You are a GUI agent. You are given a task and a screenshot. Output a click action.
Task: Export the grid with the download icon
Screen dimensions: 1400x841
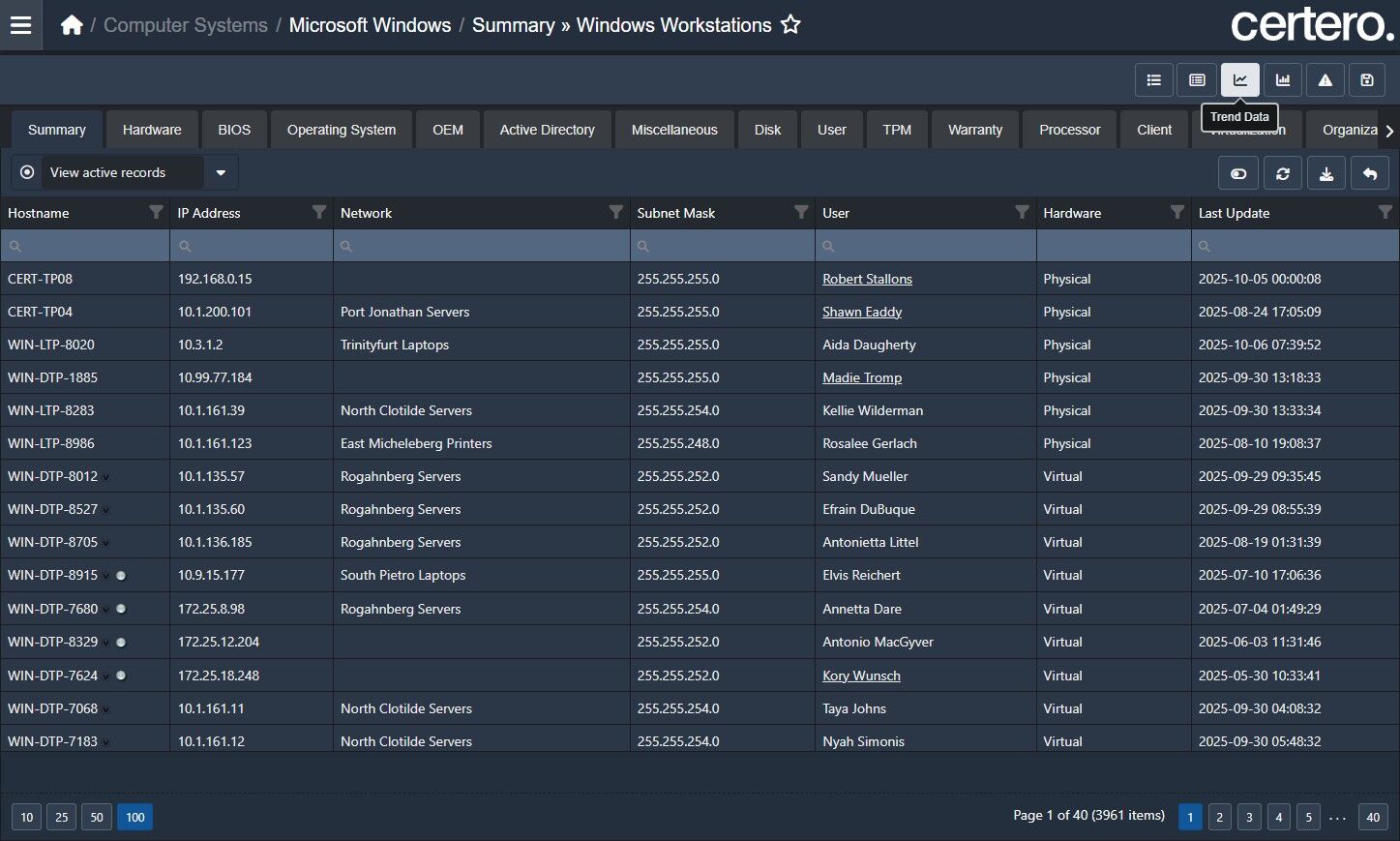coord(1326,174)
